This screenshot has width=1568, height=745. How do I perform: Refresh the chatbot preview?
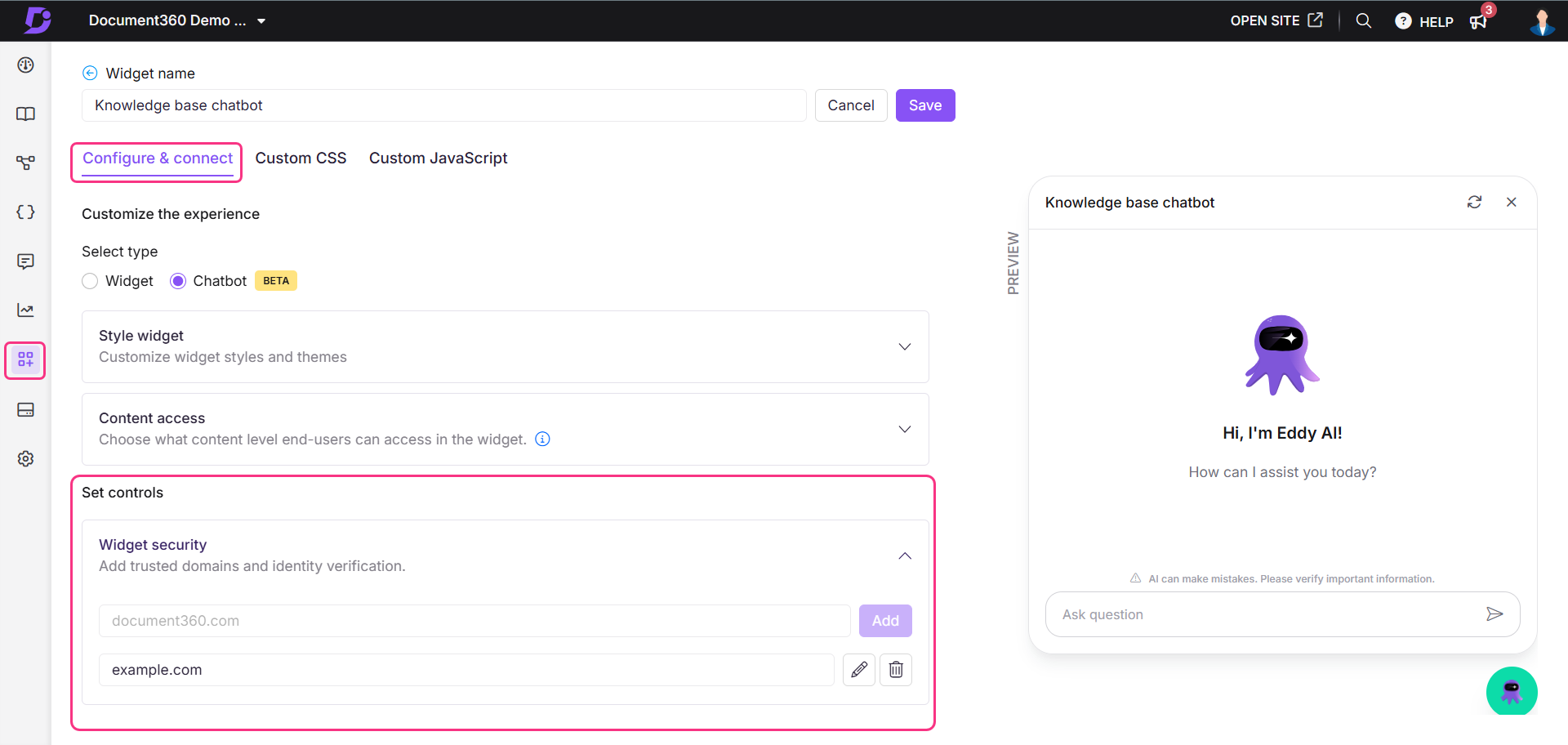coord(1474,202)
